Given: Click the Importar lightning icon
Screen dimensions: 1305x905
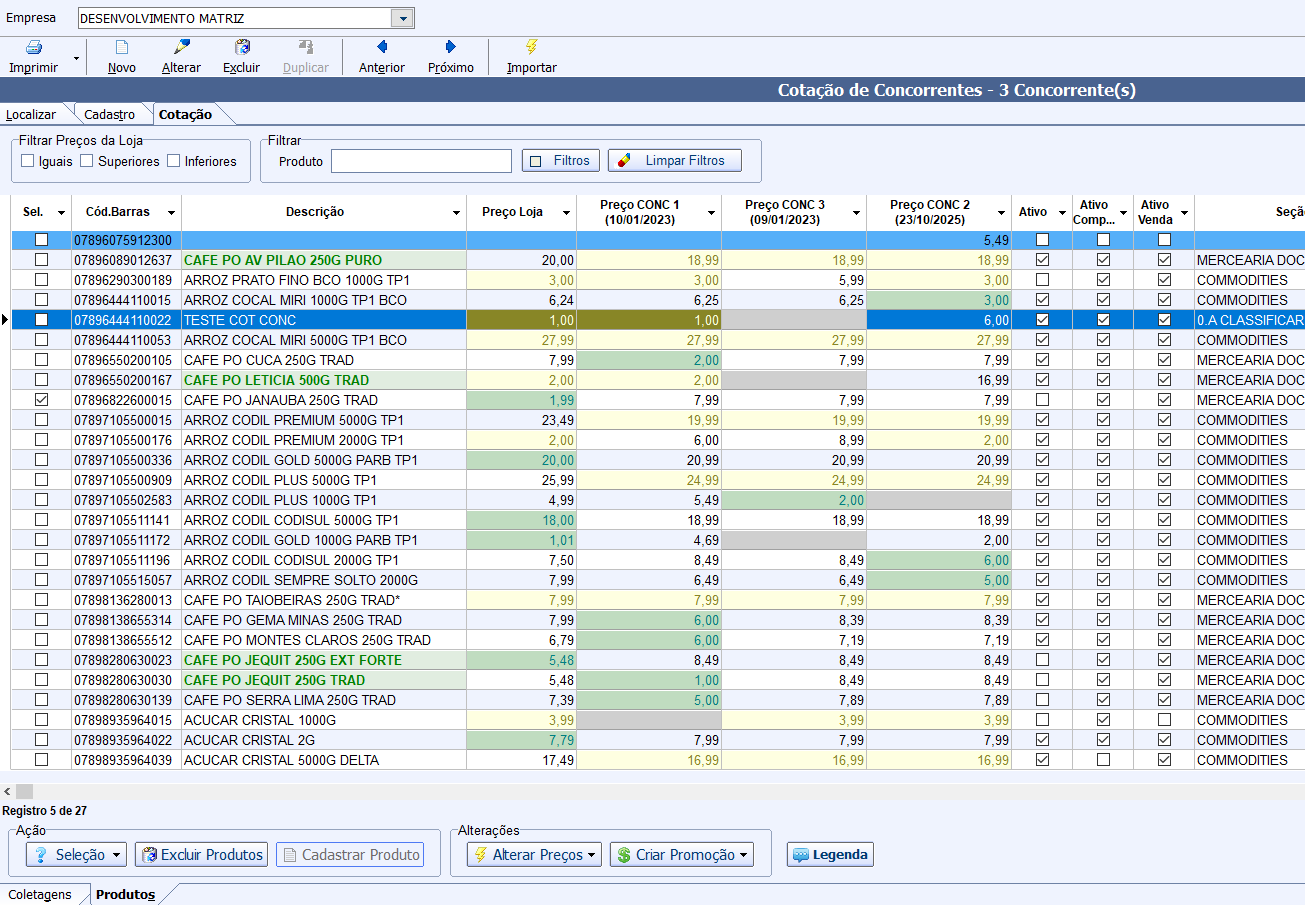Looking at the screenshot, I should (x=531, y=48).
